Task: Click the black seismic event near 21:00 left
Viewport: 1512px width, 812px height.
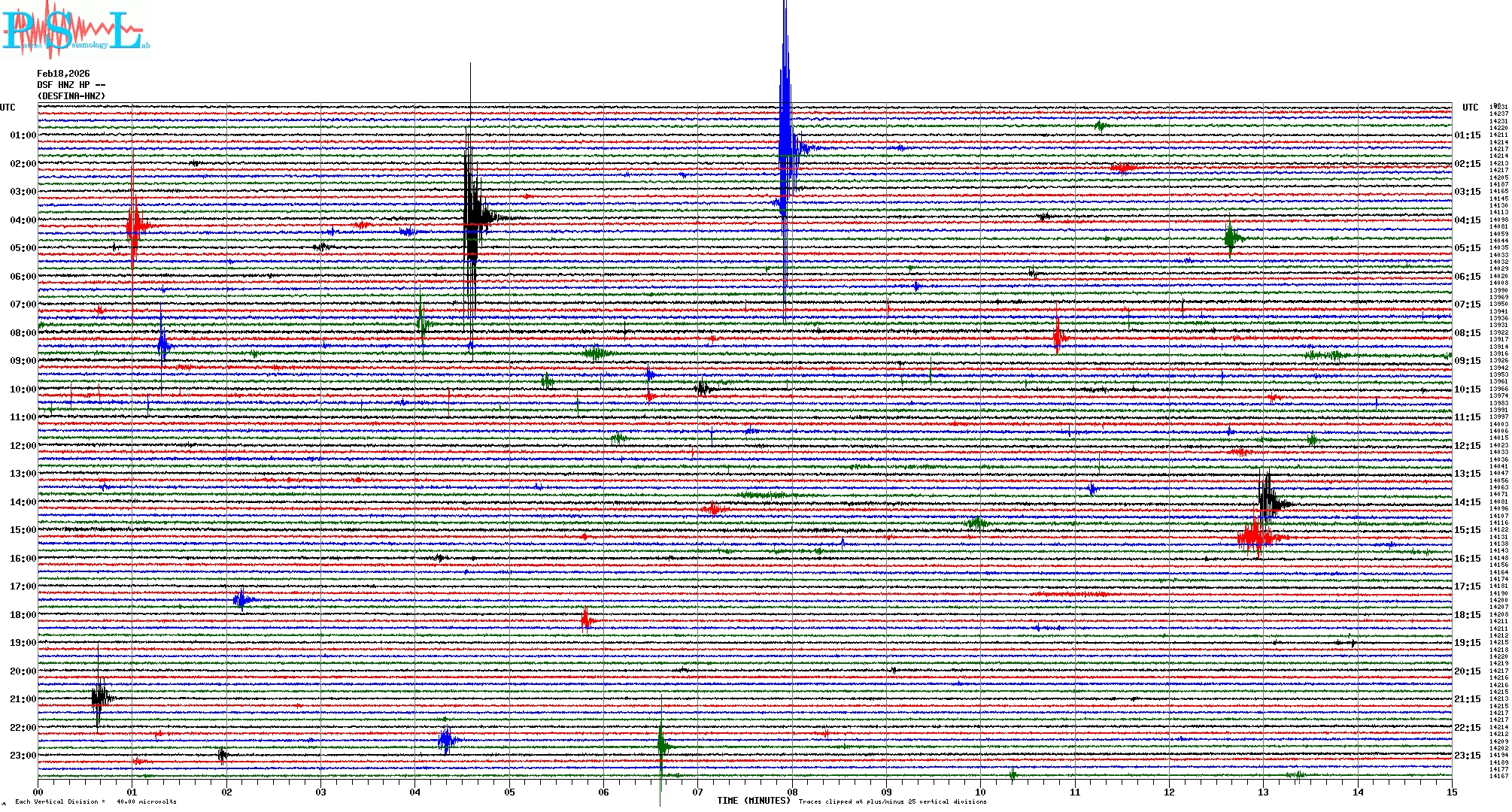Action: click(99, 698)
